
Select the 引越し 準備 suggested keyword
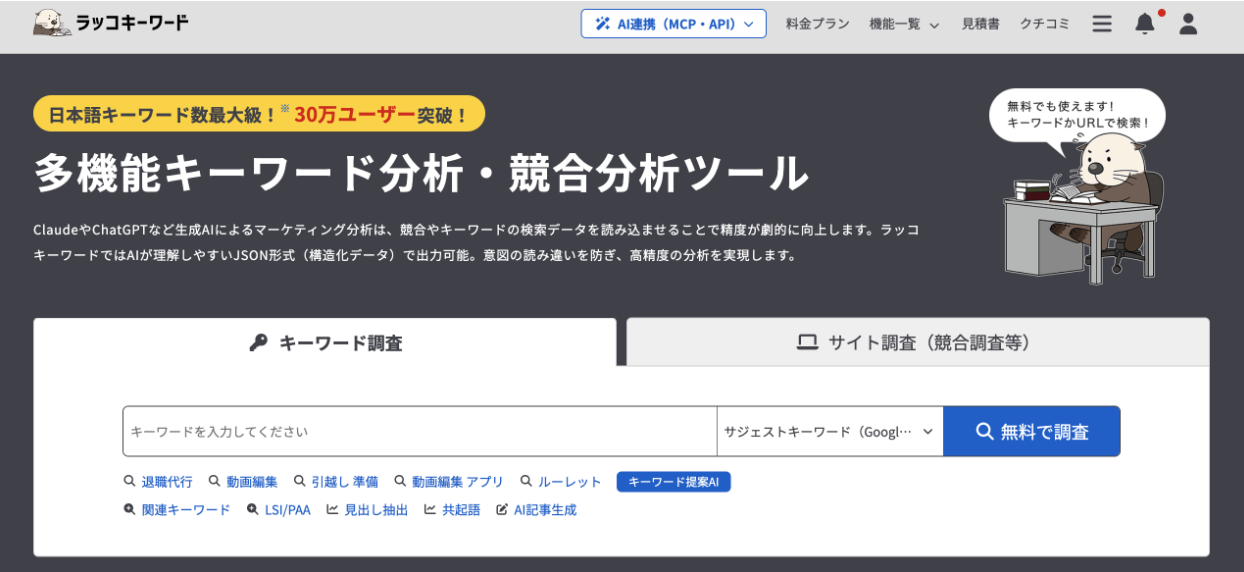344,481
